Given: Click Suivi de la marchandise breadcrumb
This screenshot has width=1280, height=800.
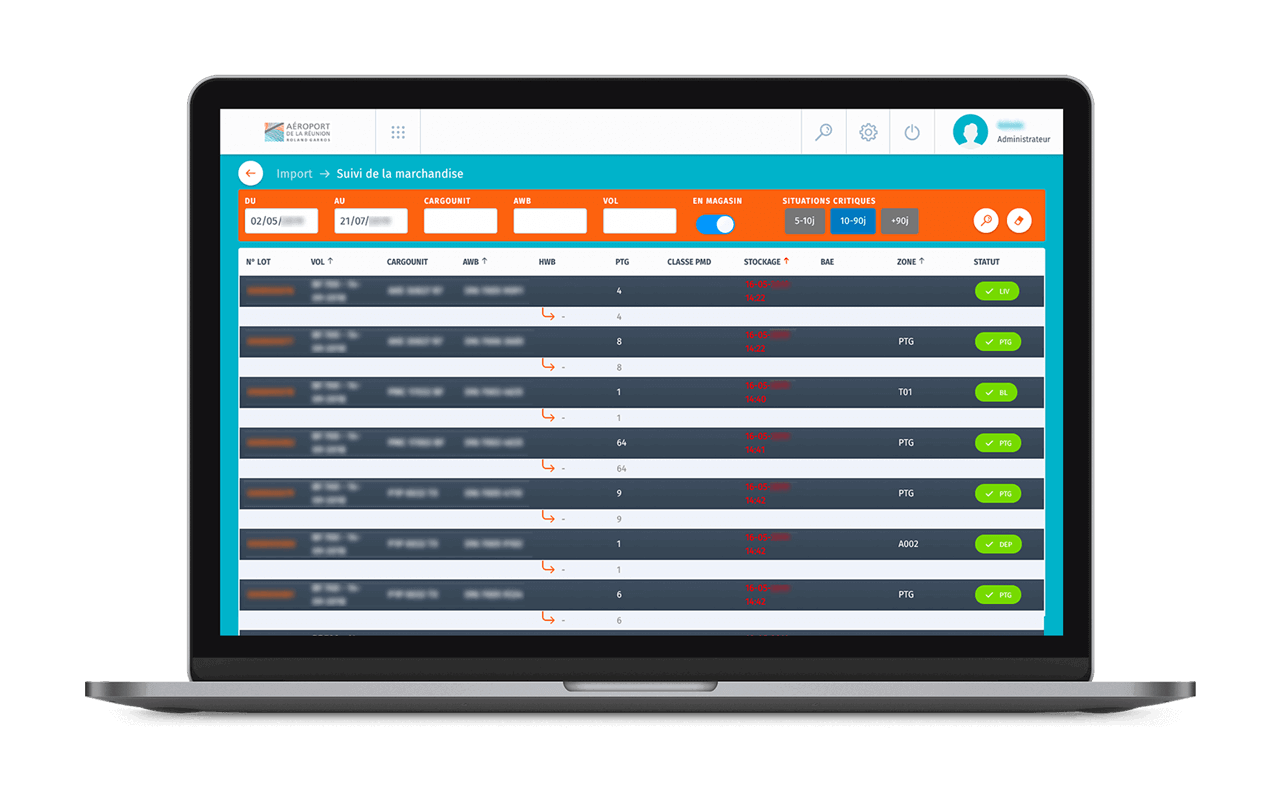Looking at the screenshot, I should (400, 174).
